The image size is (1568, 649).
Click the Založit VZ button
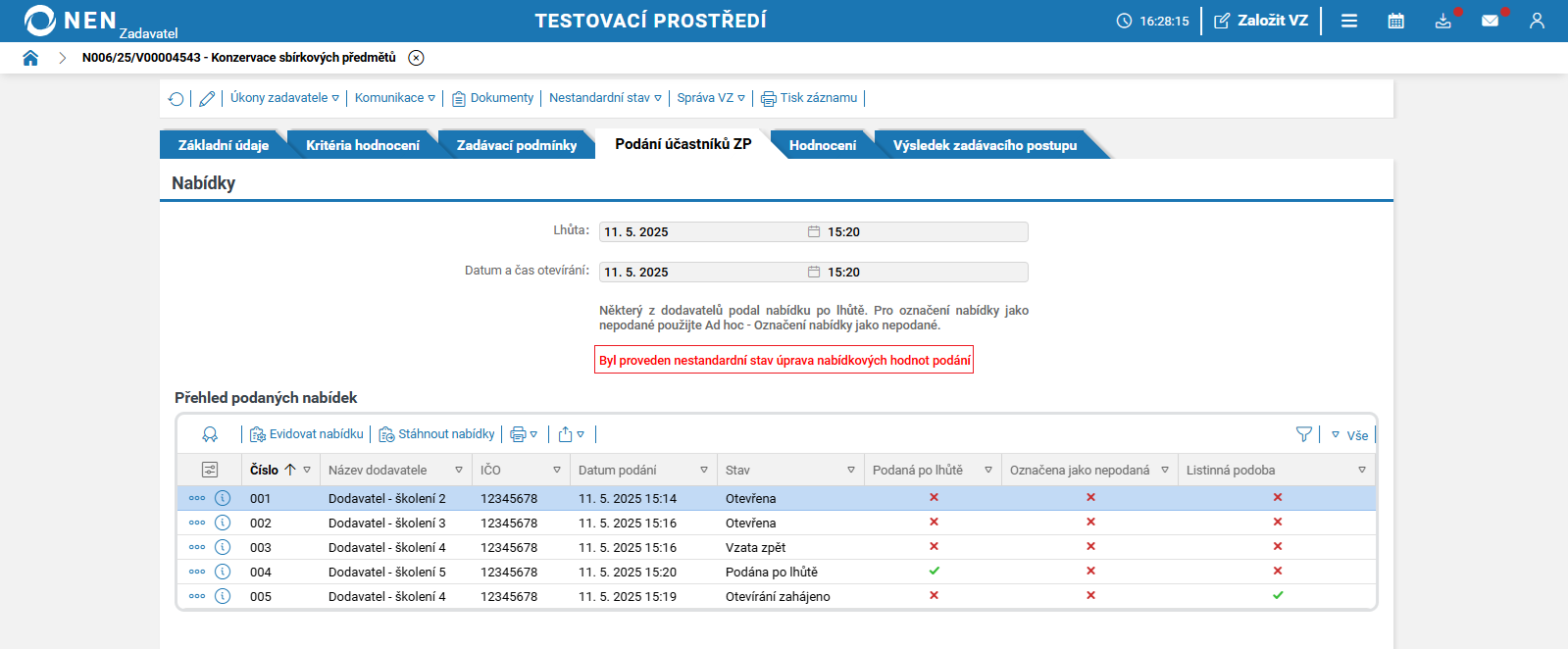[x=1261, y=21]
